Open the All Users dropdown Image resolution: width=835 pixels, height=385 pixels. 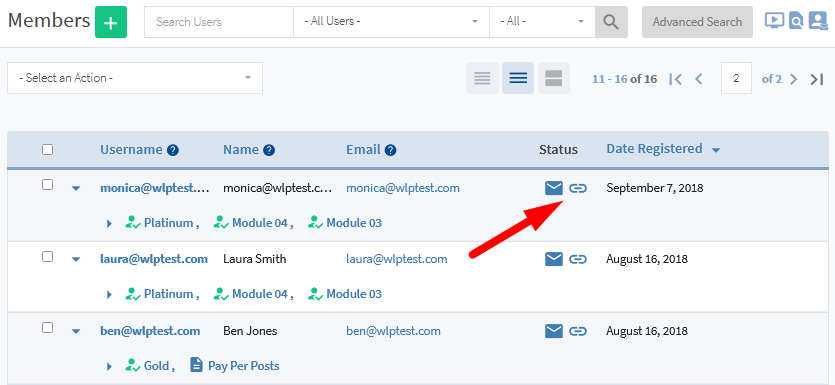[391, 22]
